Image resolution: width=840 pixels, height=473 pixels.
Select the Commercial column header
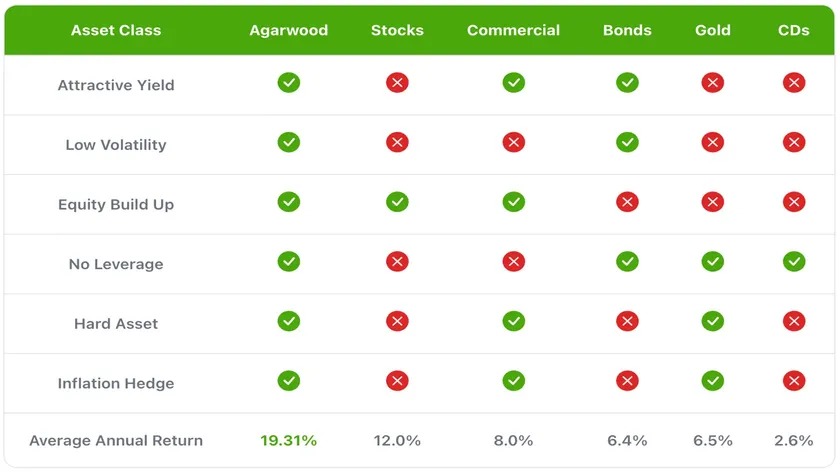point(514,30)
